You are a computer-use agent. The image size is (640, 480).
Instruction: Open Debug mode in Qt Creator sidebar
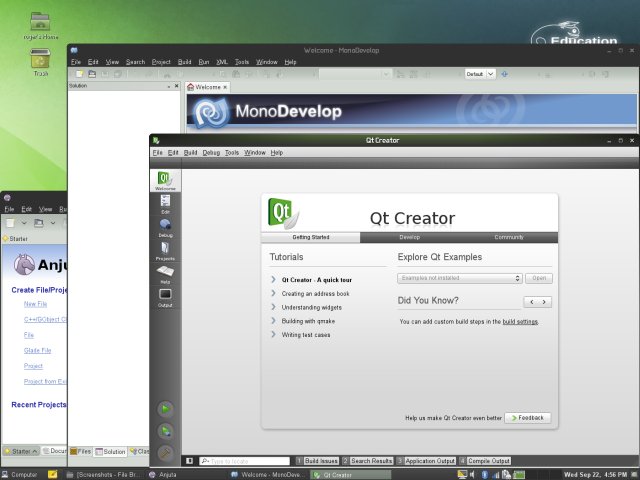[165, 227]
